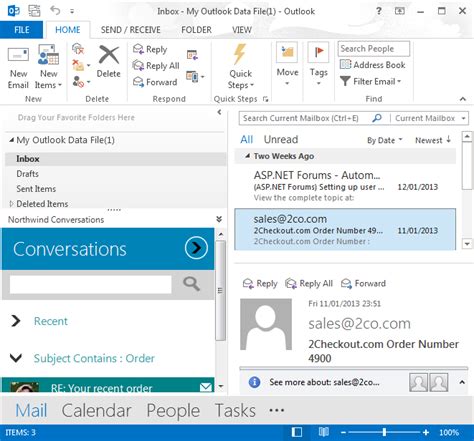Open the Tags flag menu
Screen dimensions: 474x441
pyautogui.click(x=318, y=65)
